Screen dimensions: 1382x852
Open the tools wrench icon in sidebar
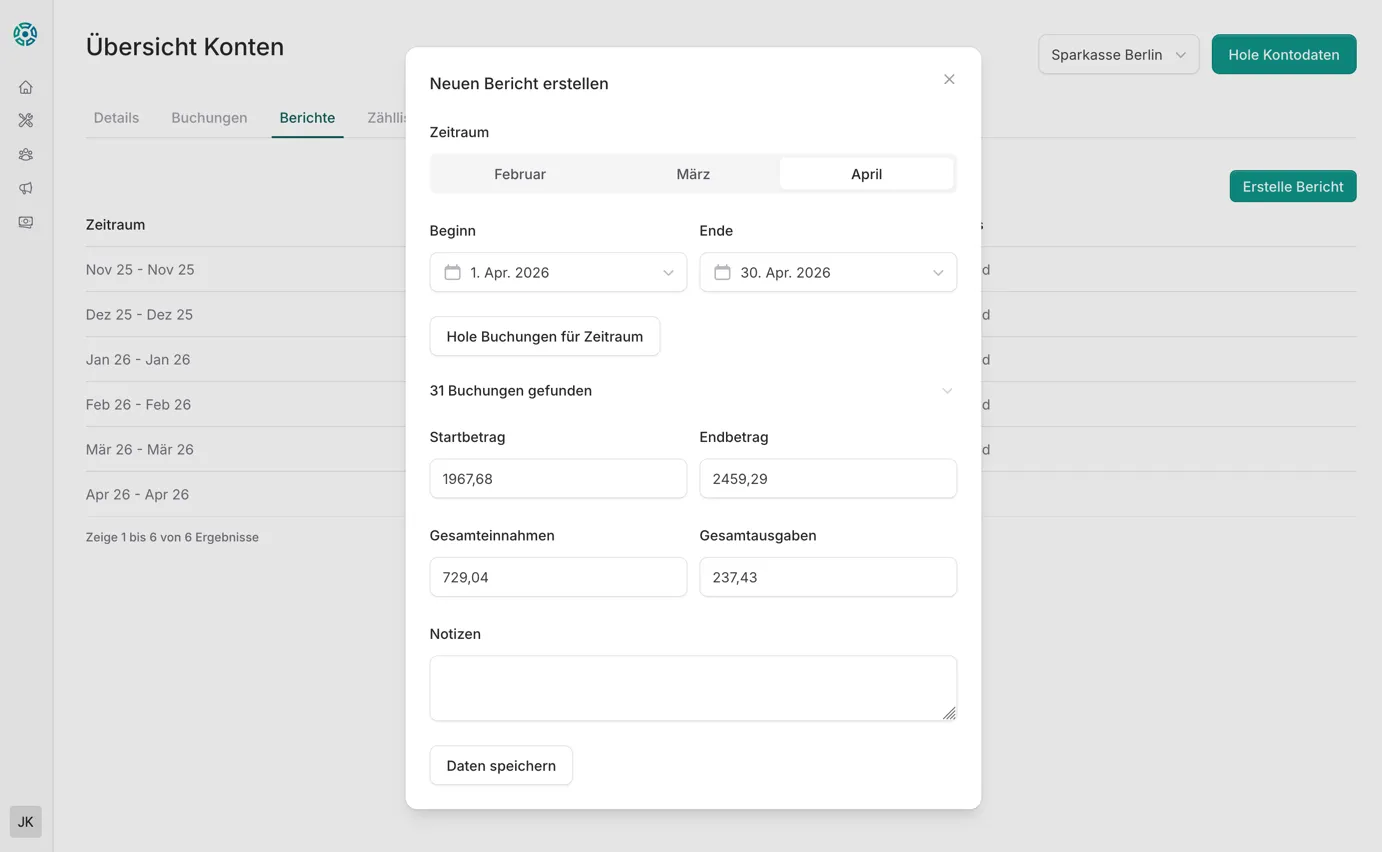point(26,121)
